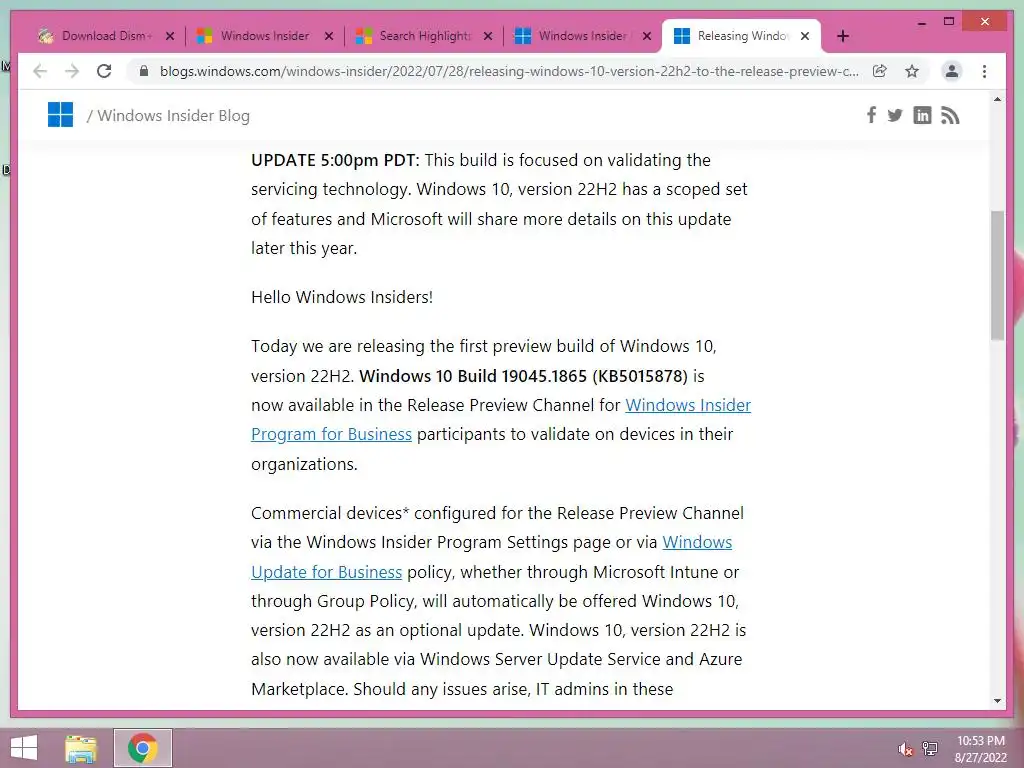
Task: Open Chrome's three-dot menu
Action: coord(984,71)
